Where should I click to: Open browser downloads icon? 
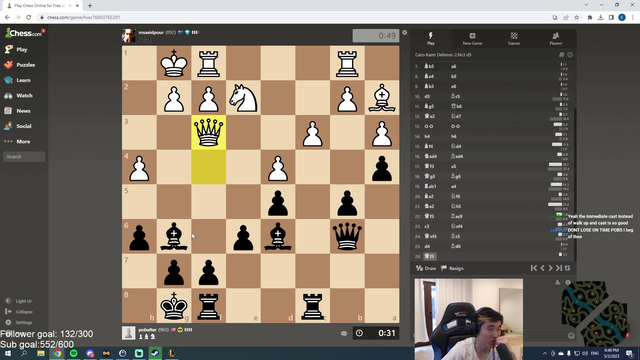[600, 18]
